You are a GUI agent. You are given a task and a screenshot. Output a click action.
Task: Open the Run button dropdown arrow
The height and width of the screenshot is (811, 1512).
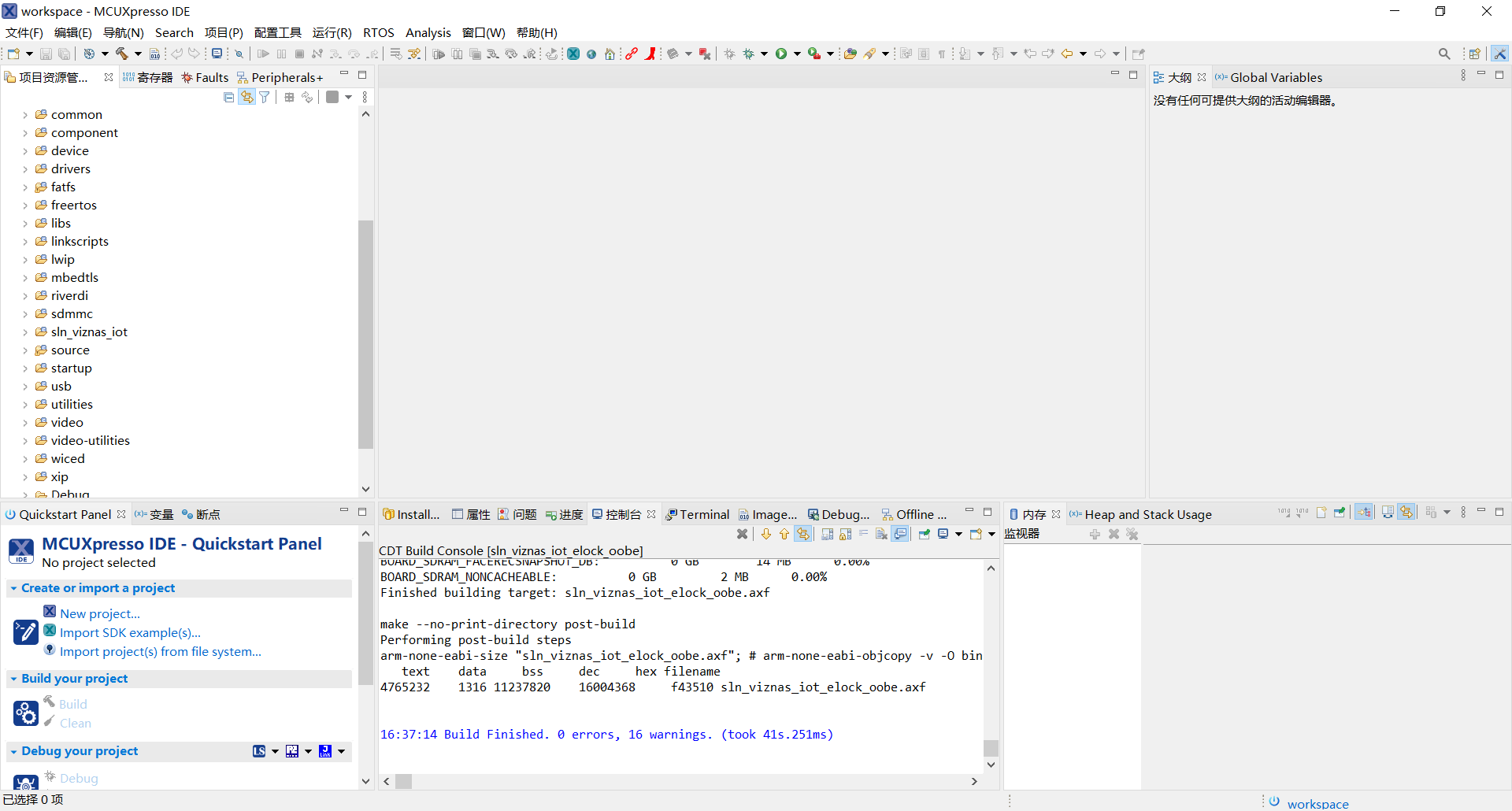click(x=797, y=54)
